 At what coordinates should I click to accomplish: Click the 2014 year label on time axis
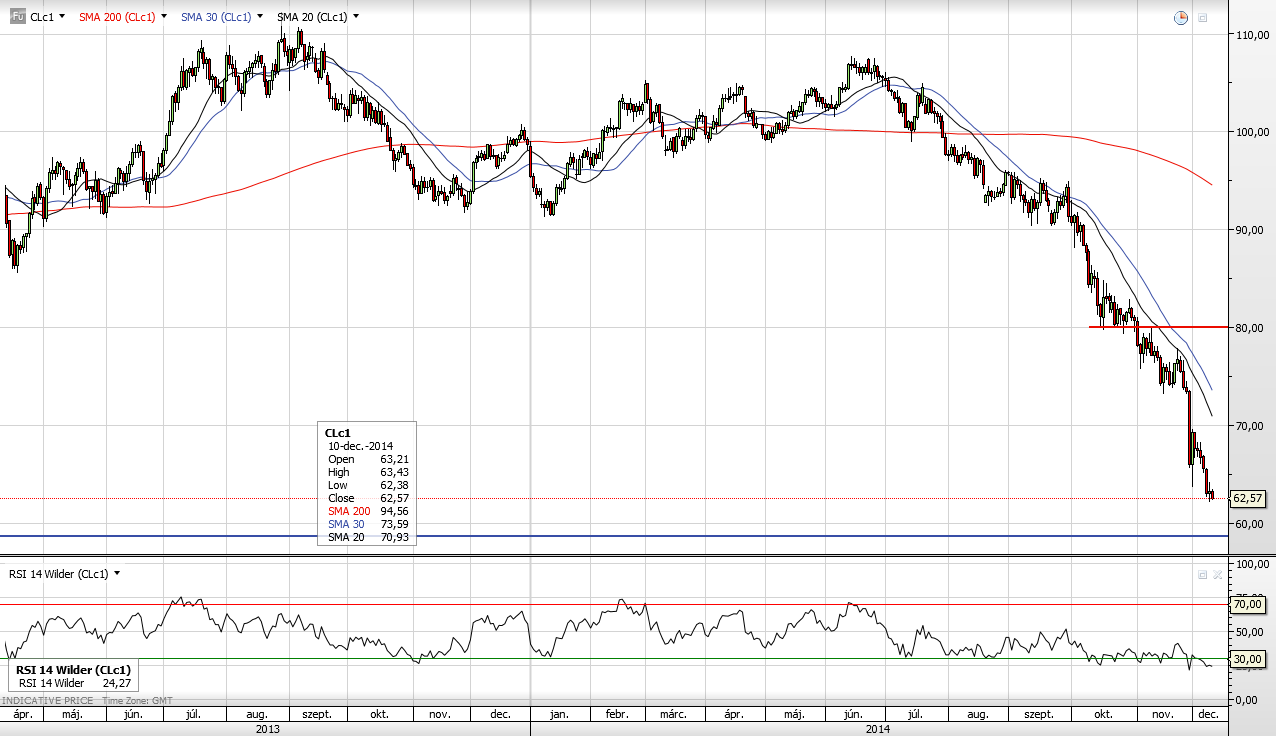point(877,729)
